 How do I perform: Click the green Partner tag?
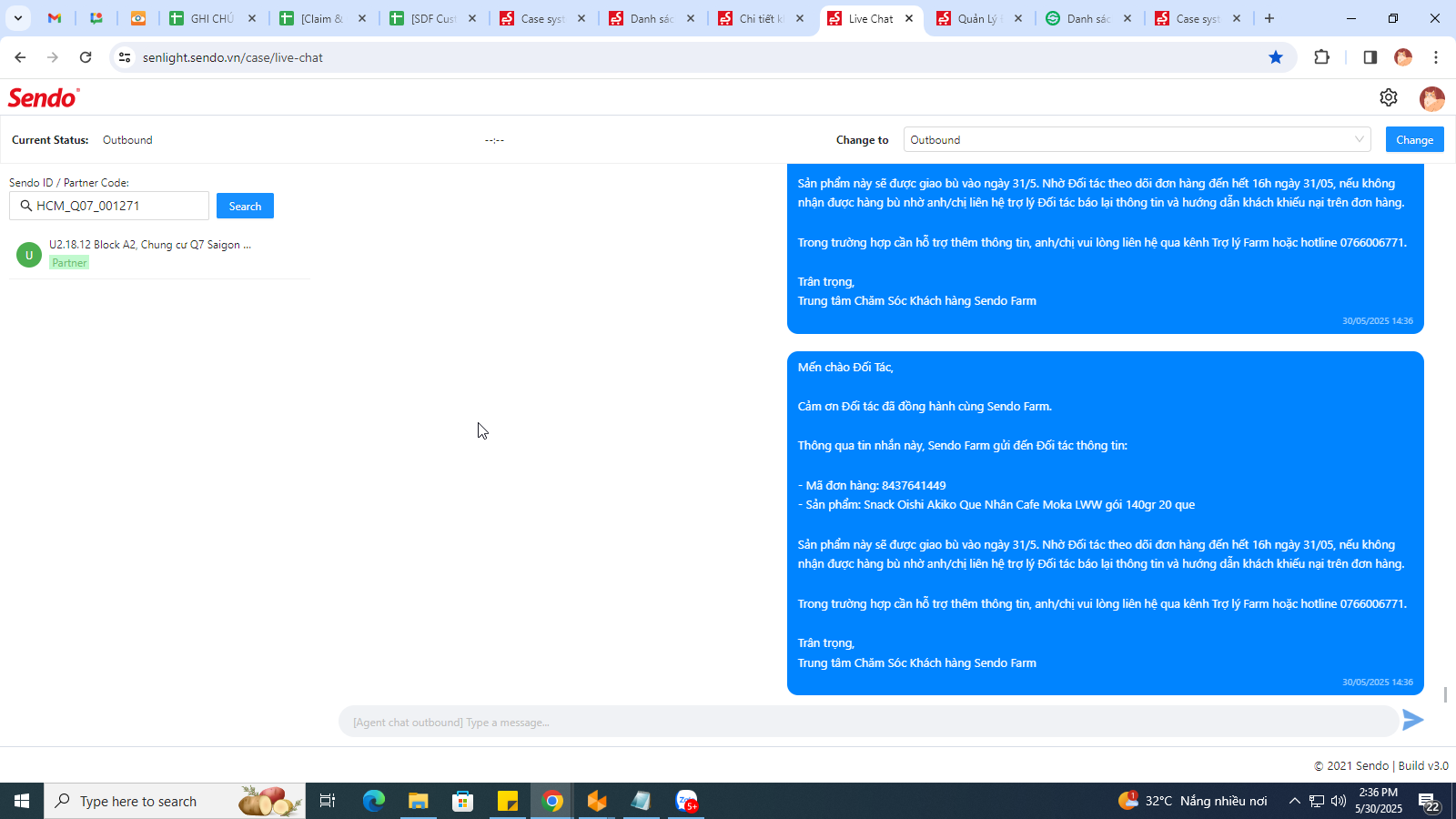pos(69,263)
